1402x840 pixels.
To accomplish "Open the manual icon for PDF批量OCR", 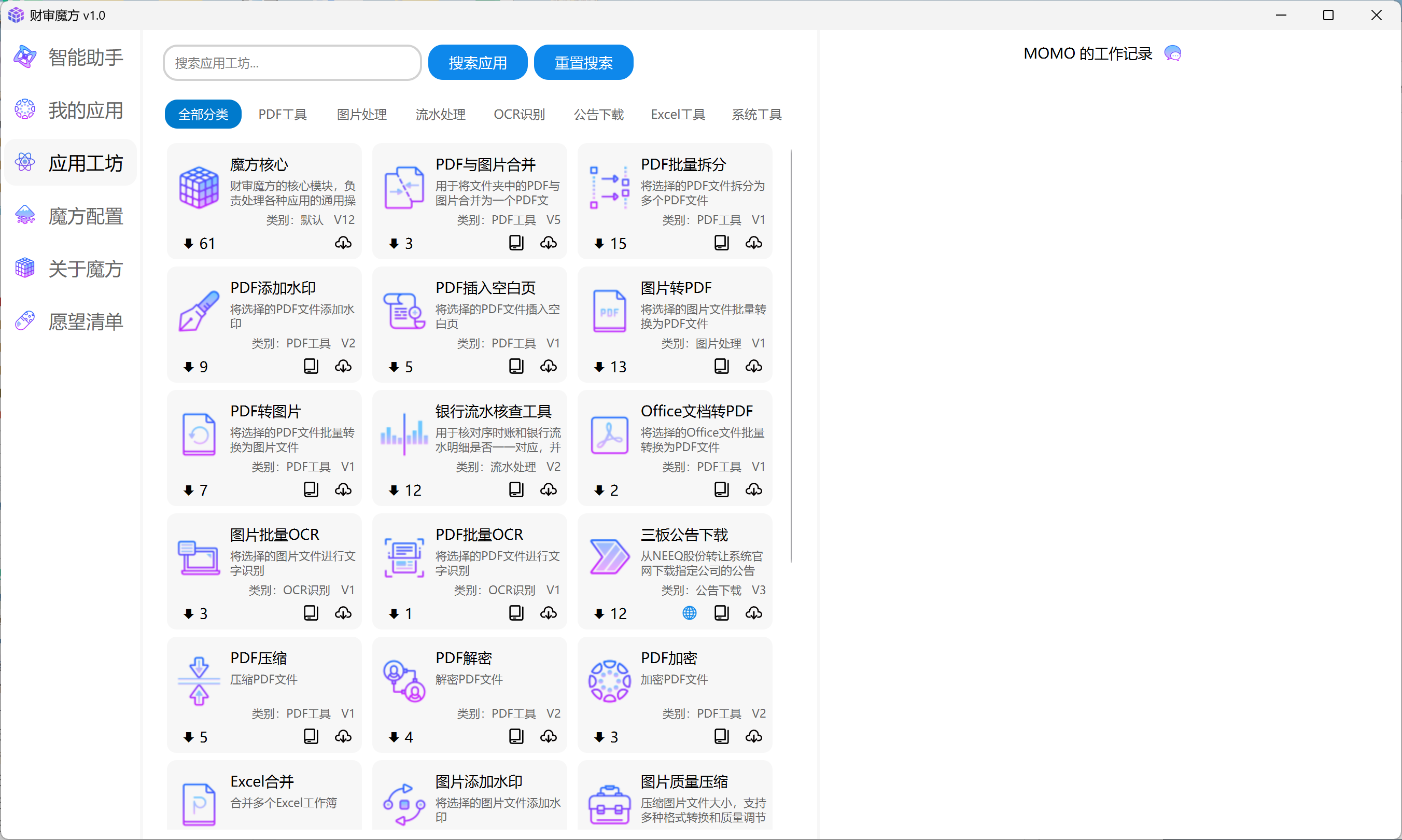I will (x=515, y=613).
